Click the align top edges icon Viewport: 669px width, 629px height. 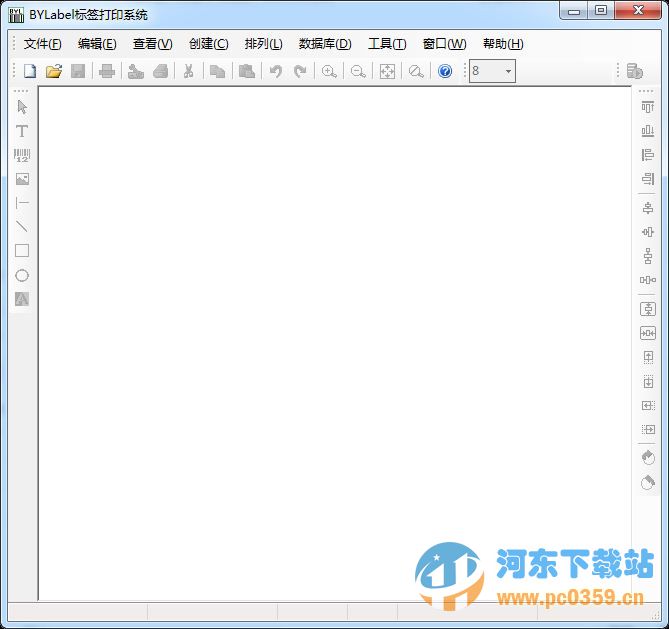click(648, 107)
